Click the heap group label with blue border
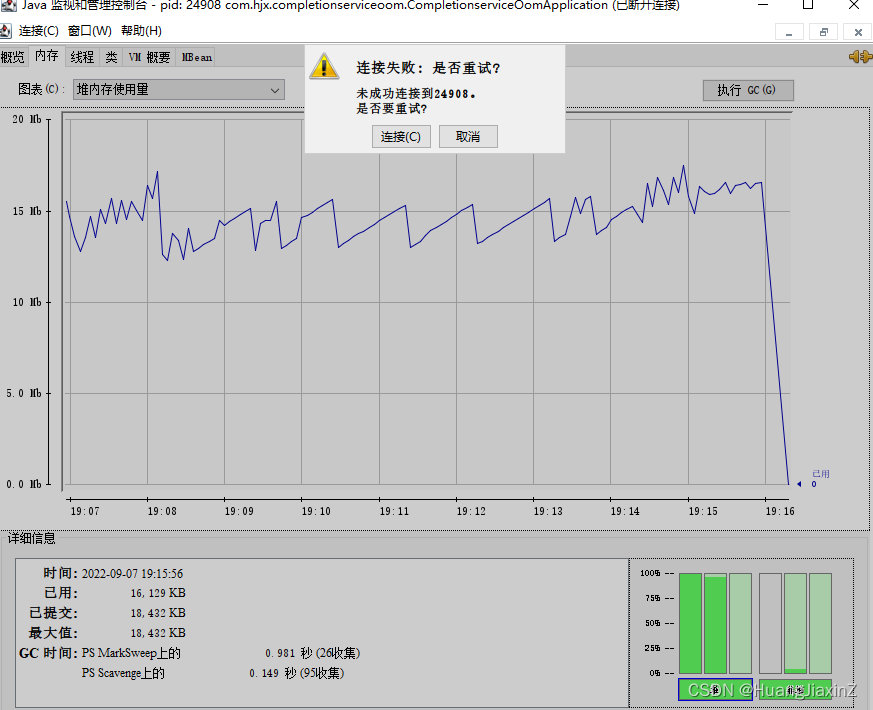 pos(715,689)
